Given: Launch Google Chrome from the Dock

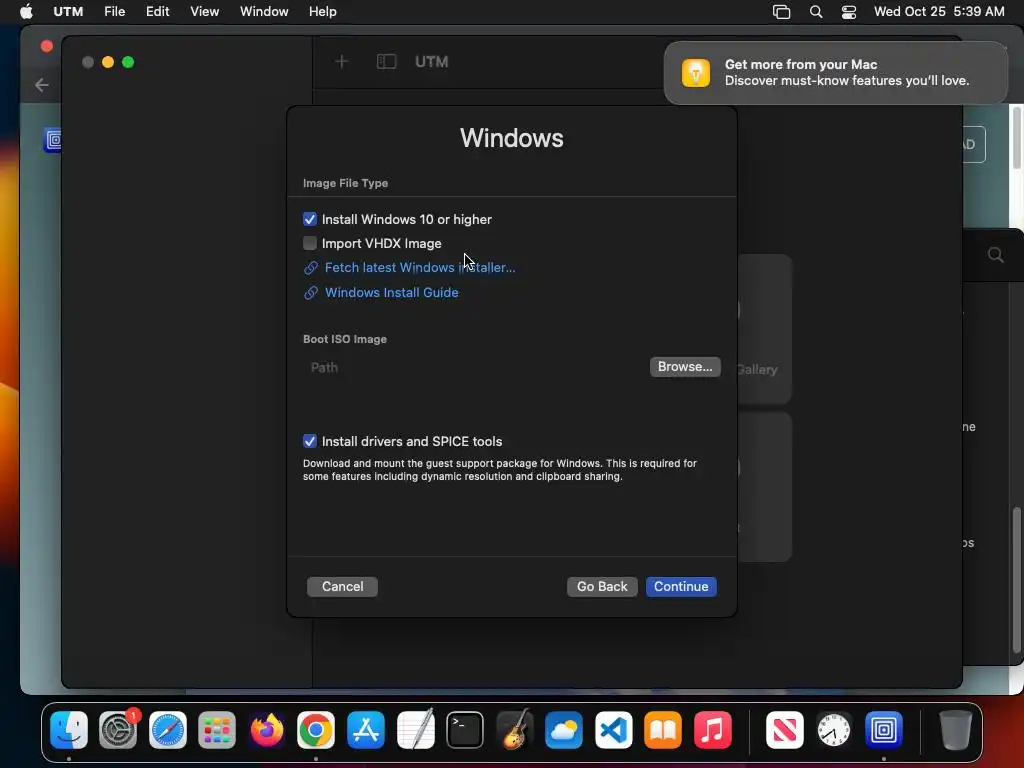Looking at the screenshot, I should 316,729.
